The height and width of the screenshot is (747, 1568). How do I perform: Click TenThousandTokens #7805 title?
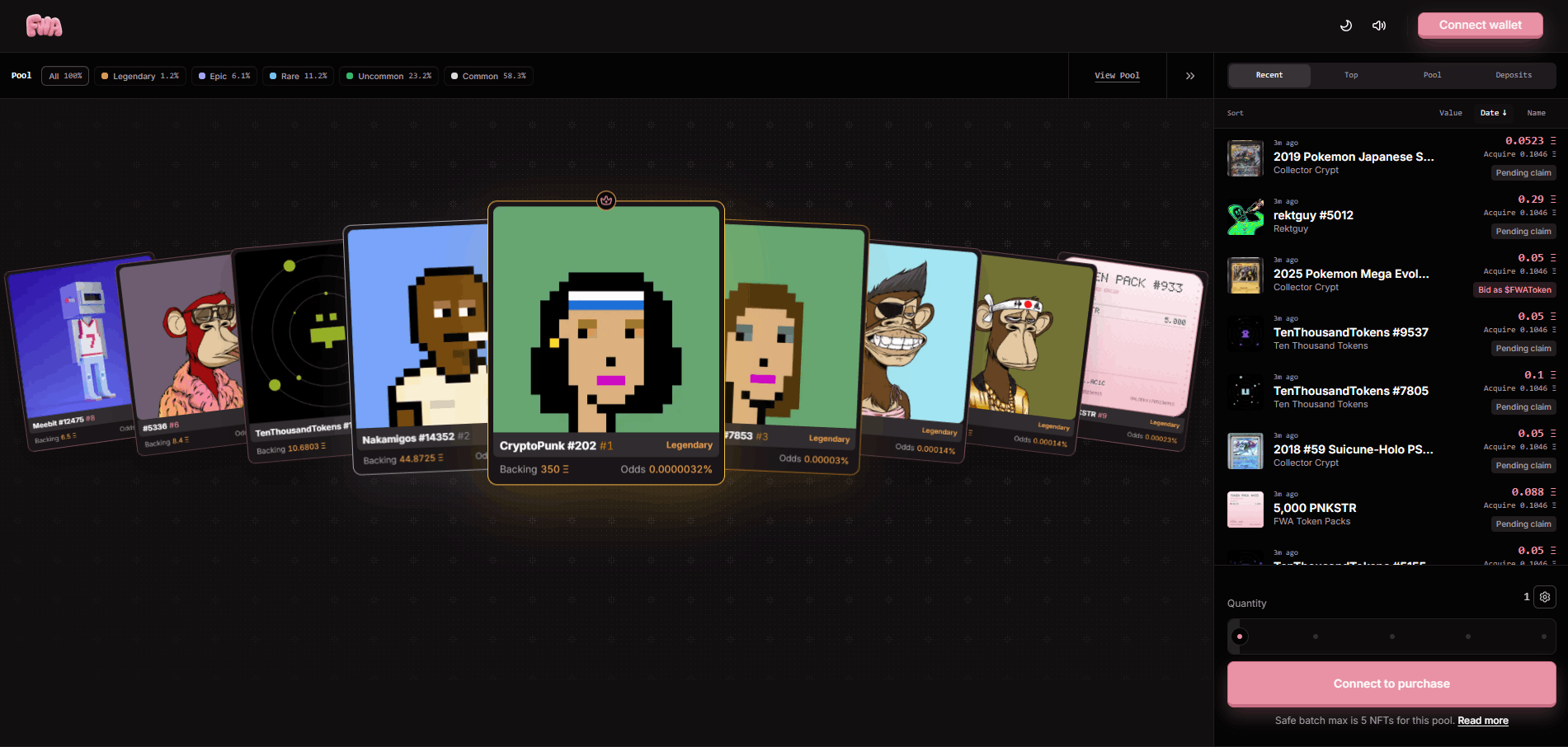(1351, 391)
